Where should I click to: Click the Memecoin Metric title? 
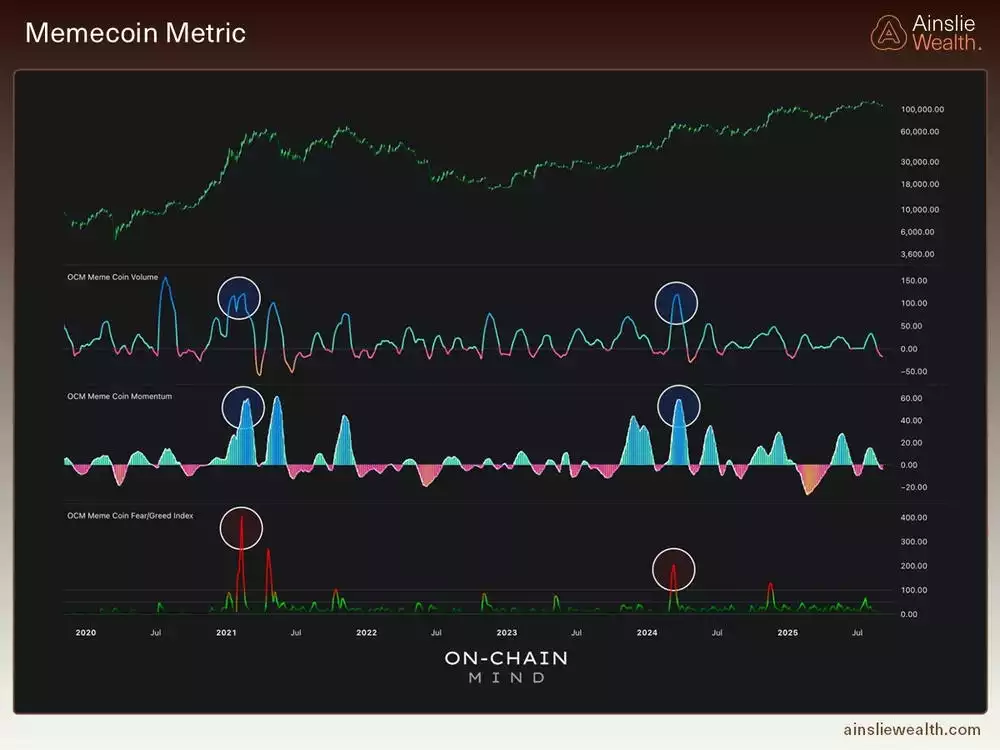136,32
